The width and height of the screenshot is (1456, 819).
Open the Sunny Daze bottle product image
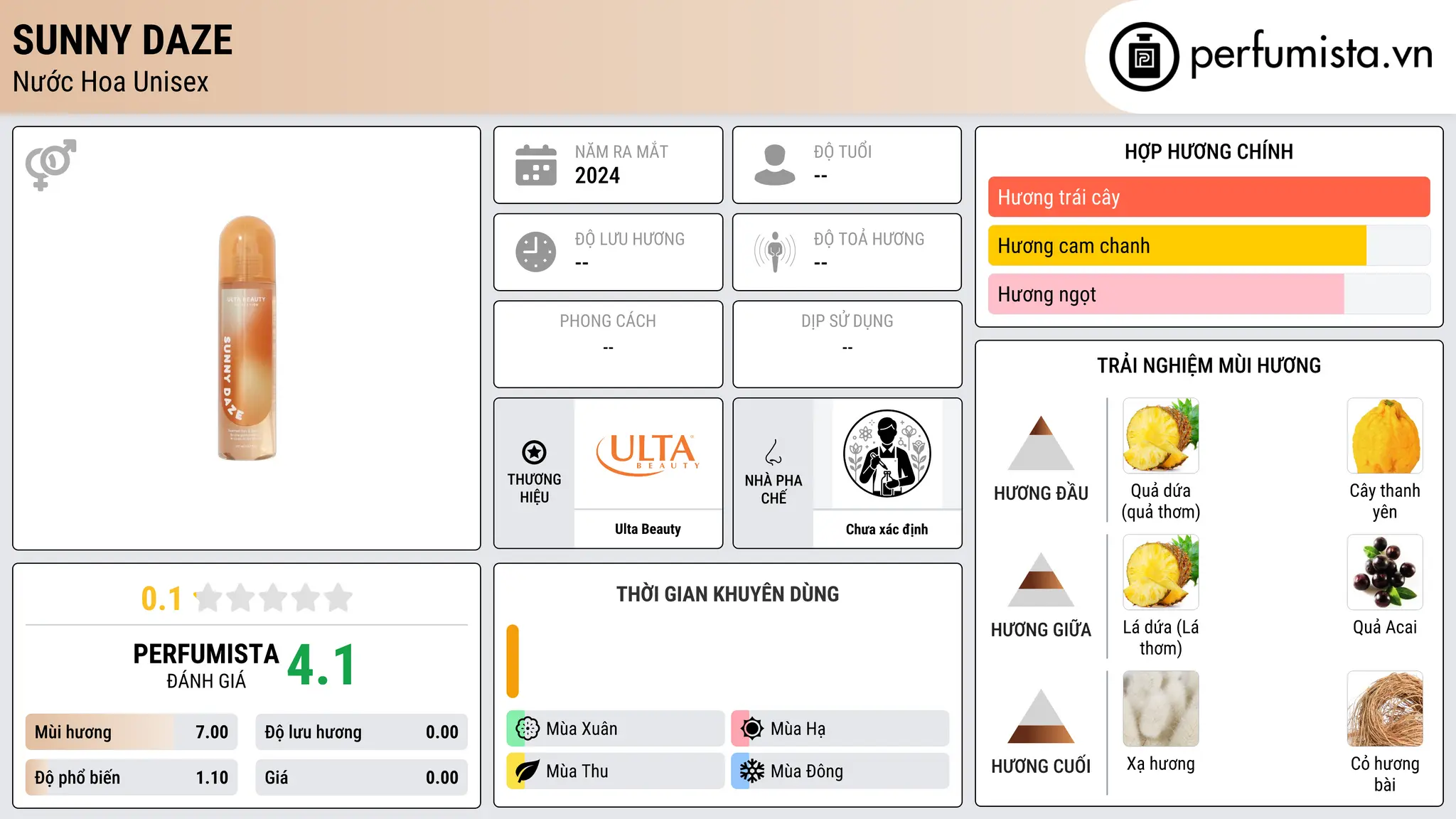click(x=247, y=338)
